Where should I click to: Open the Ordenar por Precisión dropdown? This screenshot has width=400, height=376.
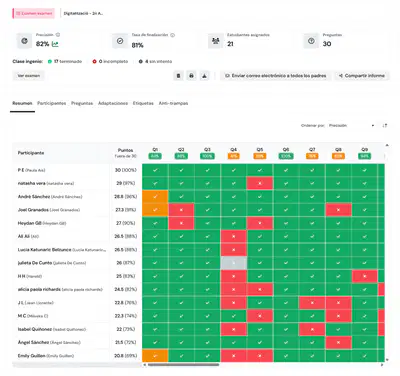351,126
